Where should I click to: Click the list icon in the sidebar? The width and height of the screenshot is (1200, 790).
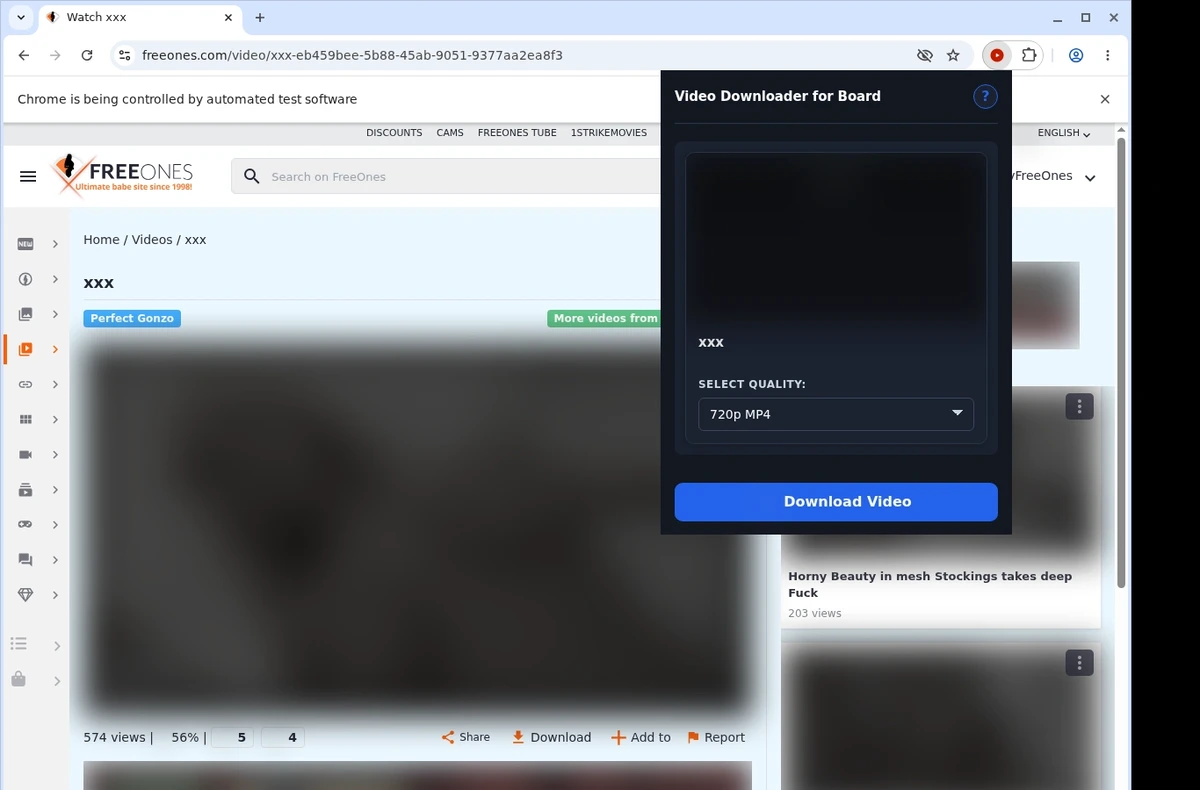pyautogui.click(x=18, y=644)
